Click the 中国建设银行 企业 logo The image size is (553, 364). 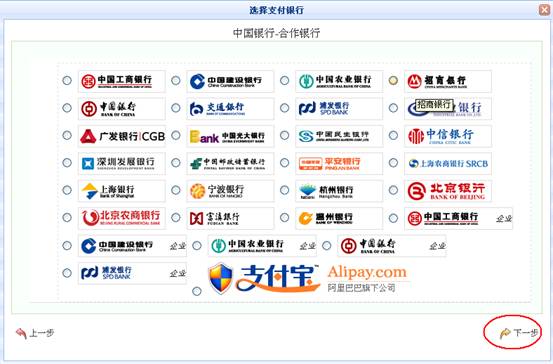click(132, 246)
